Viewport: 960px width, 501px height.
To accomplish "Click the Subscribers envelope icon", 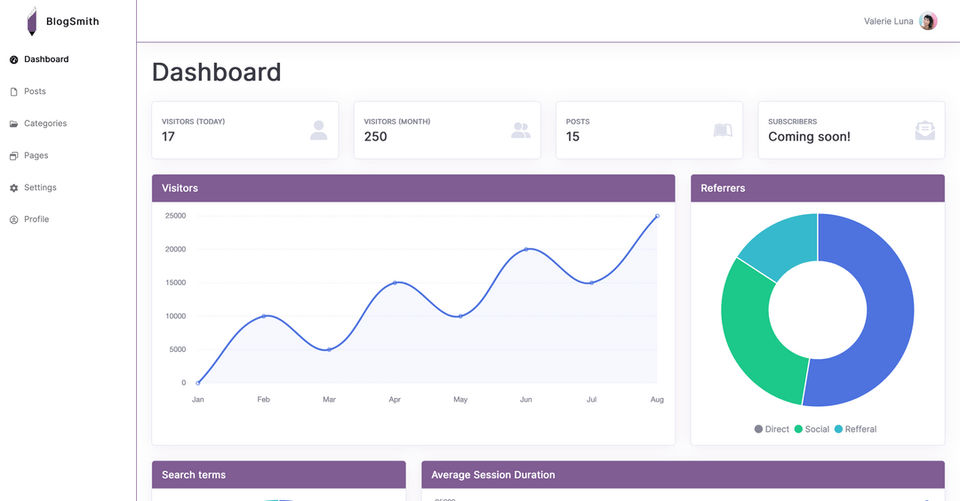I will tap(924, 130).
